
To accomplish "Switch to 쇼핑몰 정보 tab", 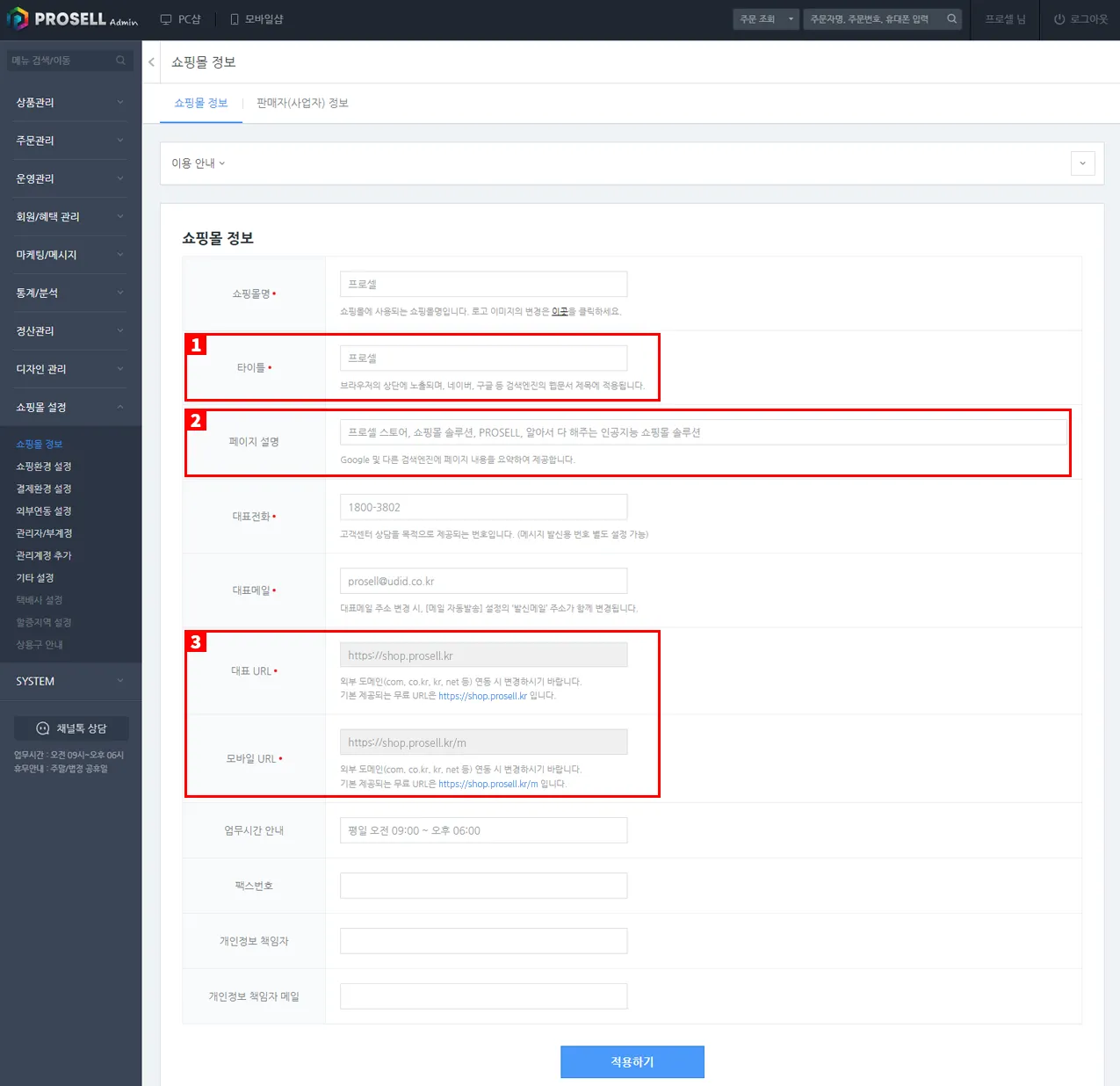I will 201,103.
